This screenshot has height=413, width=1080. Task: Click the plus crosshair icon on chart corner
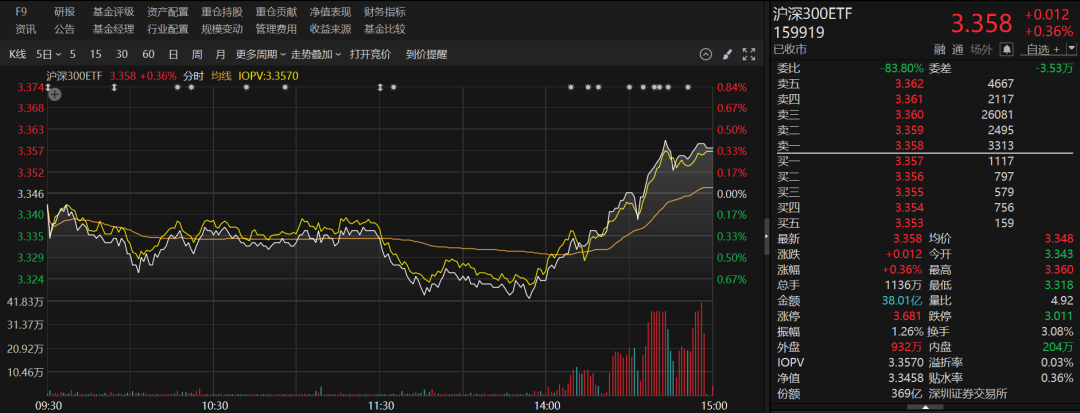(55, 95)
